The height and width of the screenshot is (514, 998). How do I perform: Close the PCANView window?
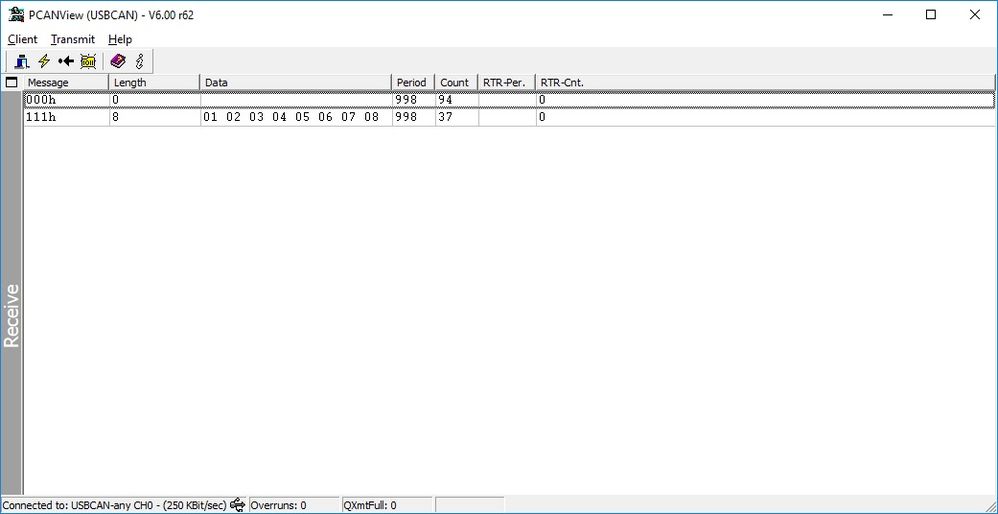(x=974, y=15)
